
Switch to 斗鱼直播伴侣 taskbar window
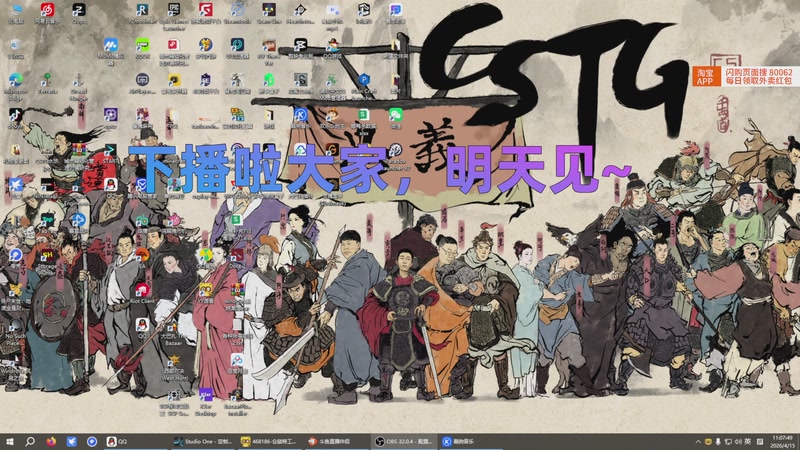click(336, 441)
